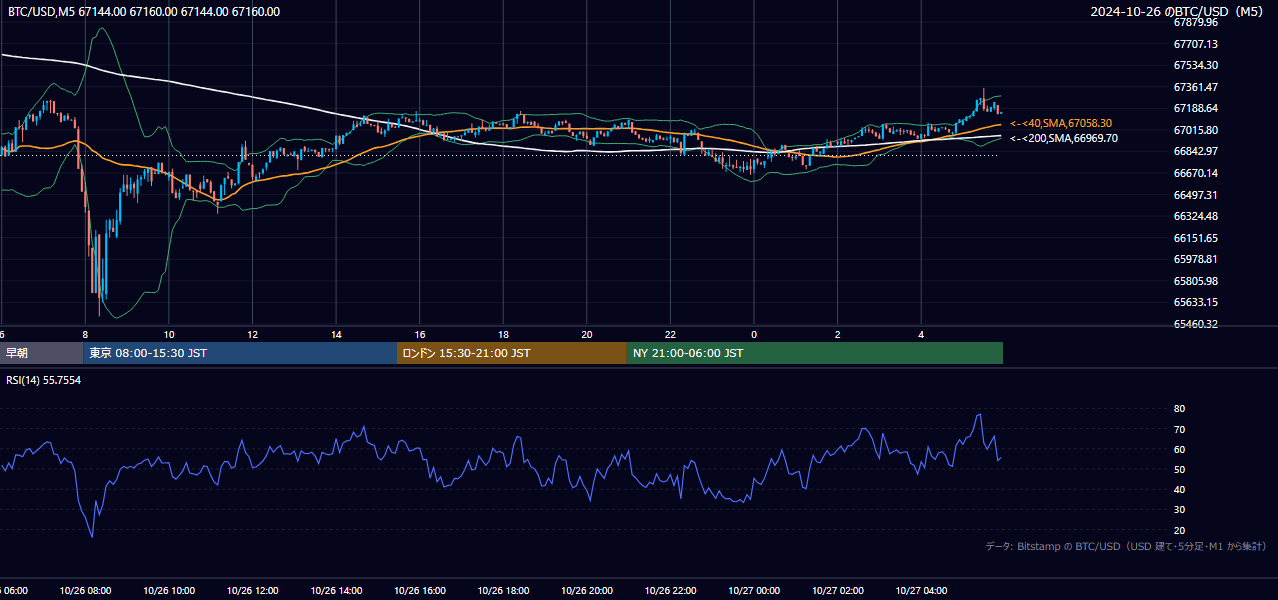The width and height of the screenshot is (1278, 600).
Task: Click price axis value 65978.81
Action: [1196, 259]
